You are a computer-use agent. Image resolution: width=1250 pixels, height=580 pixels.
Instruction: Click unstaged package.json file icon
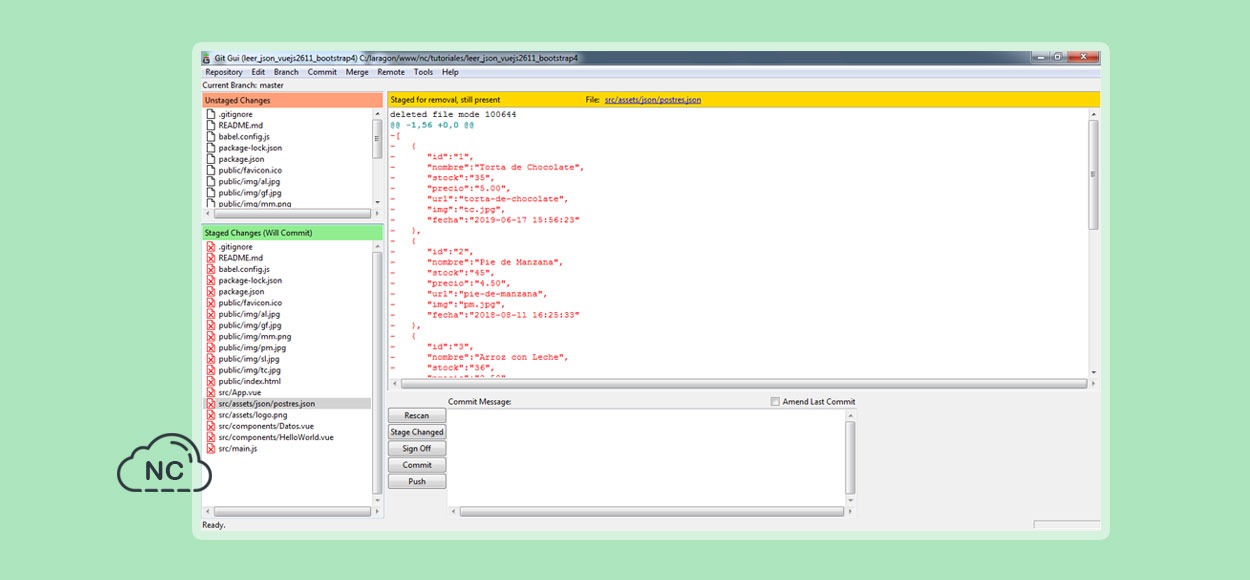coord(211,159)
